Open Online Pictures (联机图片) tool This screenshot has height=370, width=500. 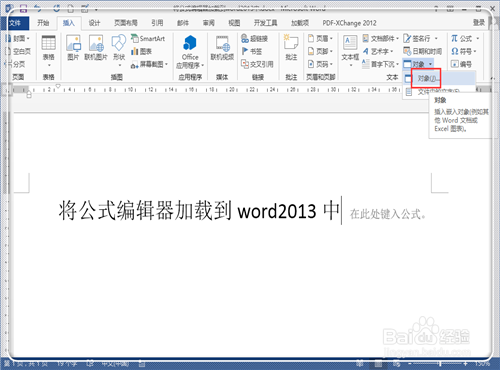(96, 47)
